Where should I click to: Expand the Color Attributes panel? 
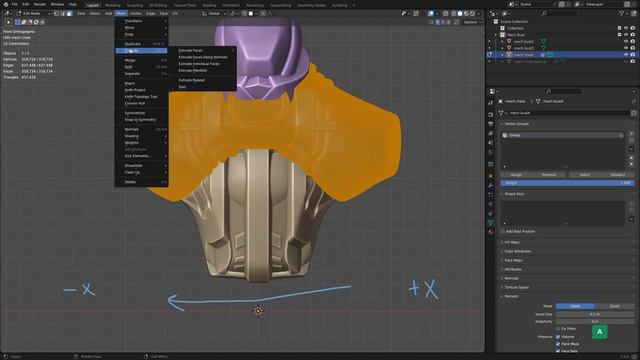click(x=518, y=251)
